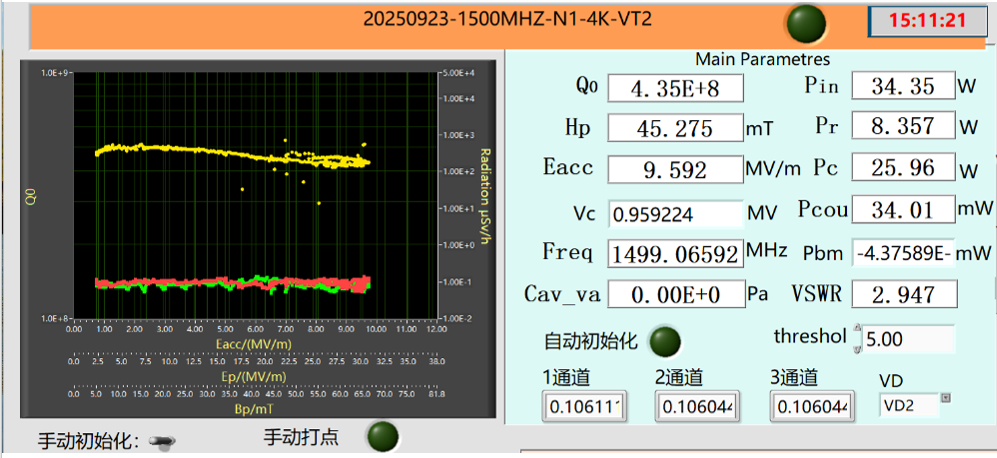Image resolution: width=997 pixels, height=458 pixels.
Task: Click the test title text in orange bar
Action: pos(507,19)
